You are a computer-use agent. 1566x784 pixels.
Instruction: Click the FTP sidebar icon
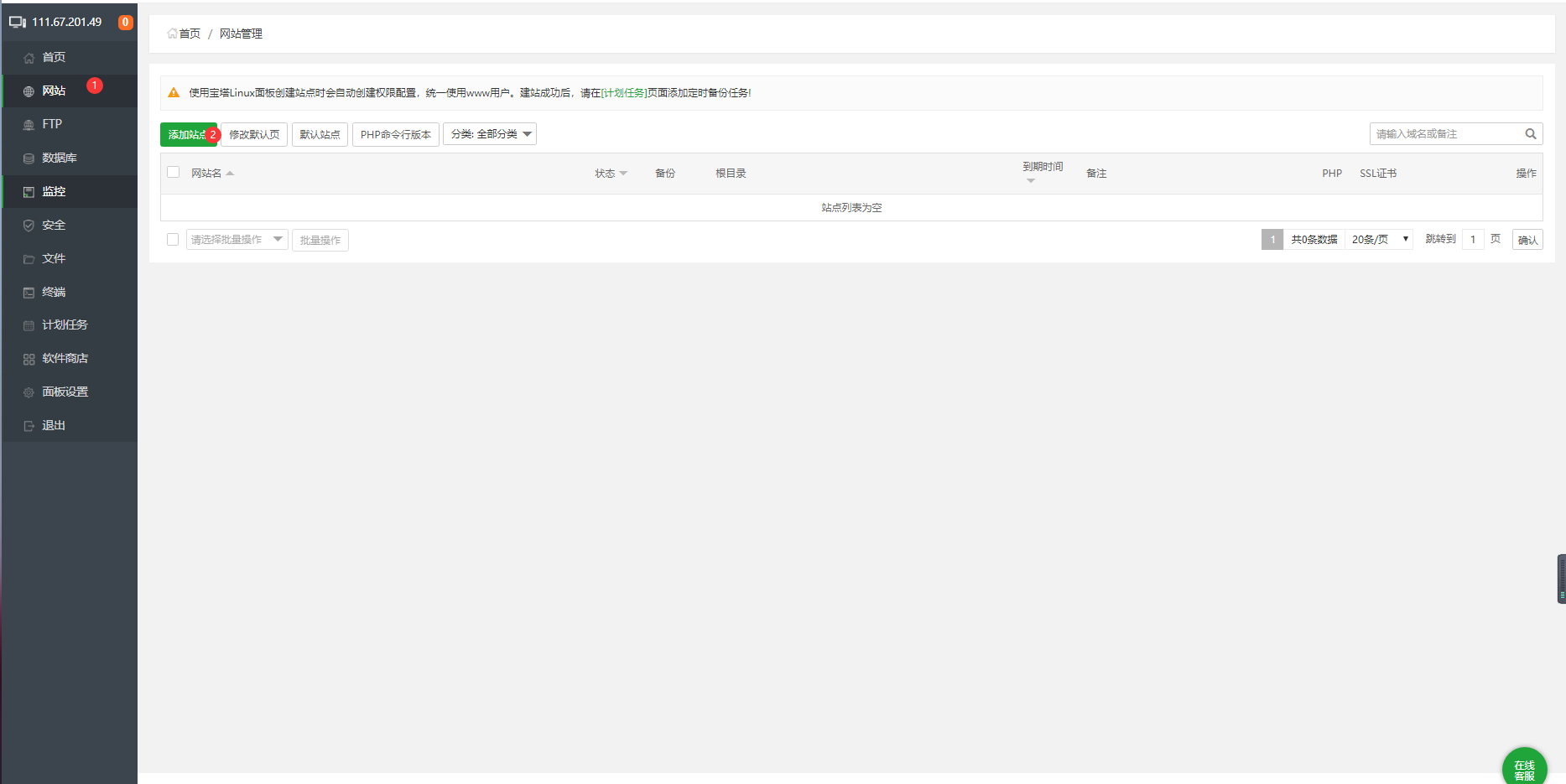click(29, 125)
